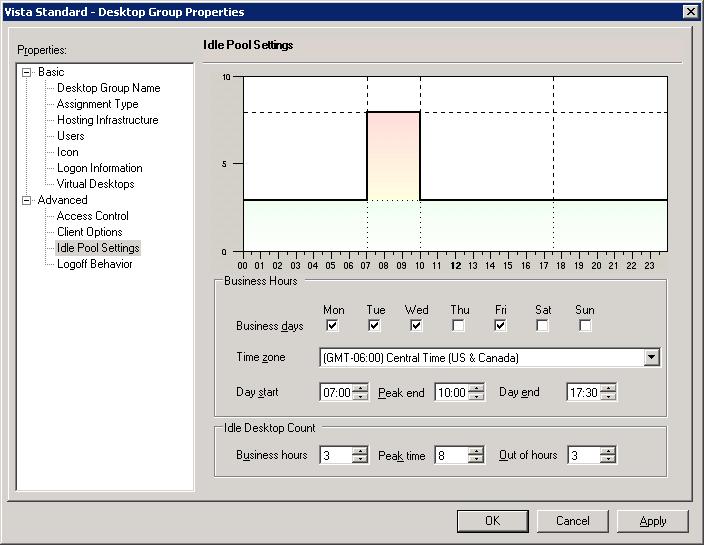
Task: Click the Day start time field
Action: 336,393
